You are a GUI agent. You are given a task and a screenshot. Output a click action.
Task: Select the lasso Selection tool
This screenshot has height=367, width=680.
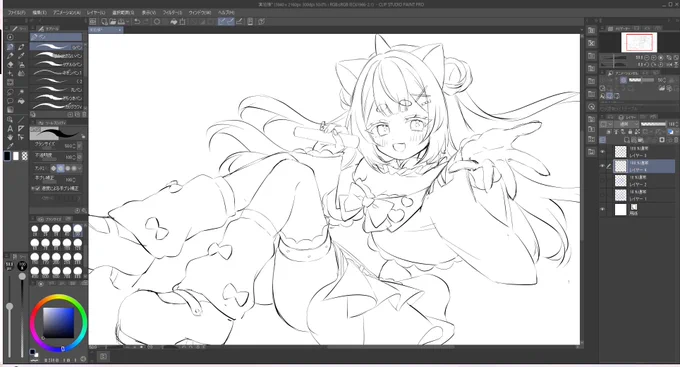point(10,92)
